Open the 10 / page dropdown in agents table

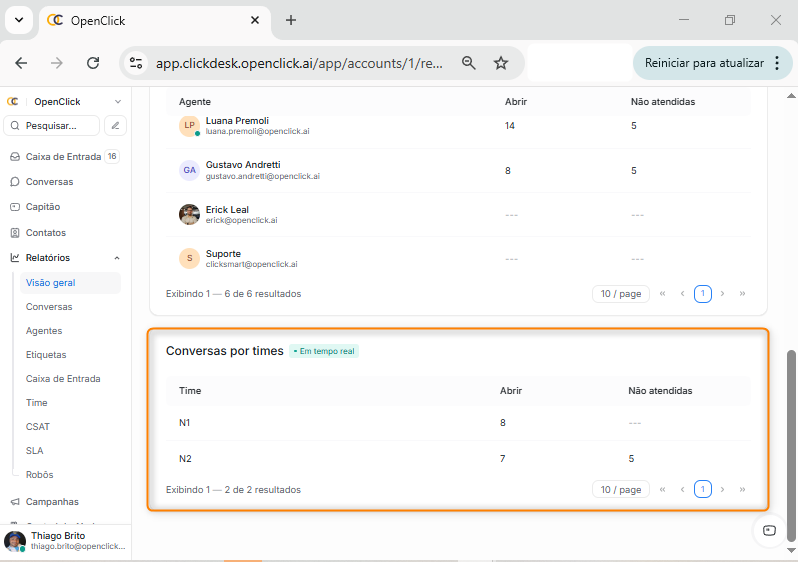click(x=620, y=294)
